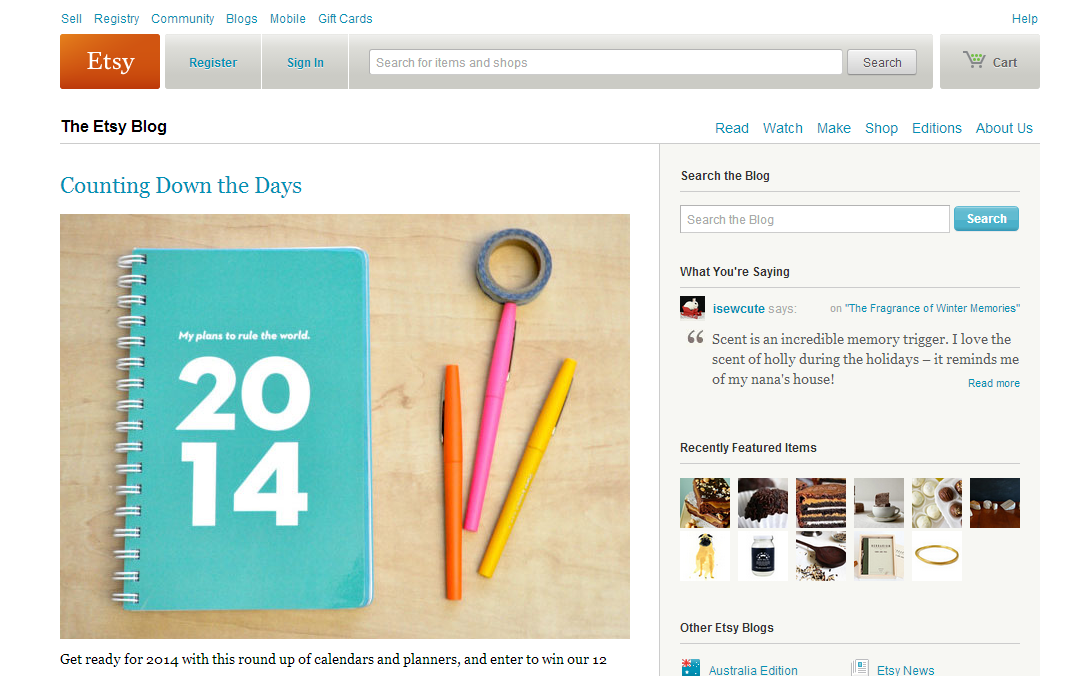Viewport: 1079px width, 676px height.
Task: Open the pug illustration featured item
Action: tap(705, 556)
